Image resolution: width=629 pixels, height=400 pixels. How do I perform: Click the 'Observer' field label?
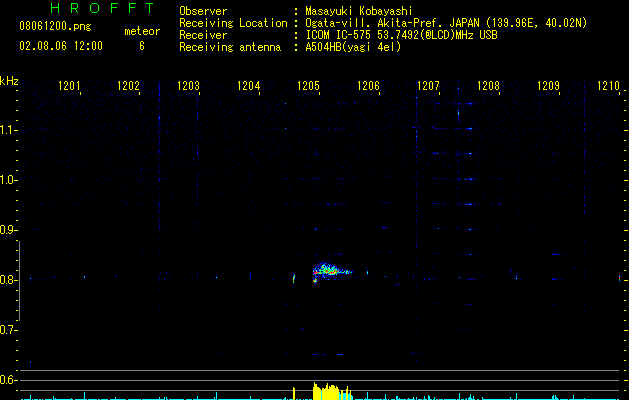(x=203, y=11)
